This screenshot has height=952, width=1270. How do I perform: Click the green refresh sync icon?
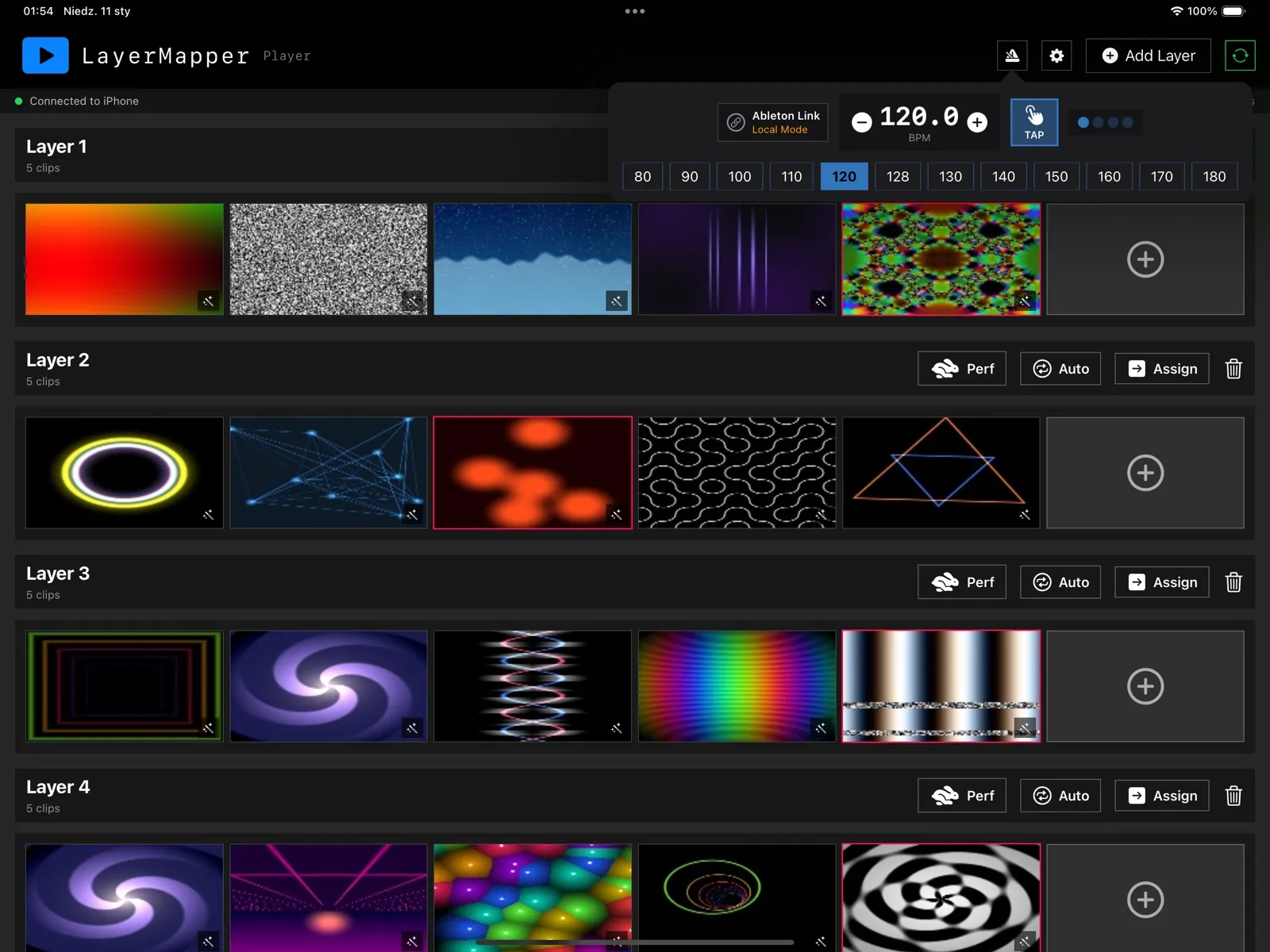1240,56
